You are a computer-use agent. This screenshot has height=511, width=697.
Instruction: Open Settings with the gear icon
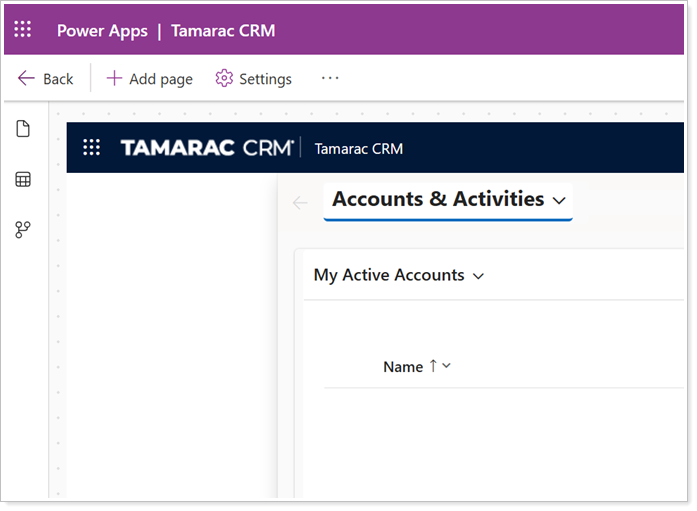[x=254, y=79]
